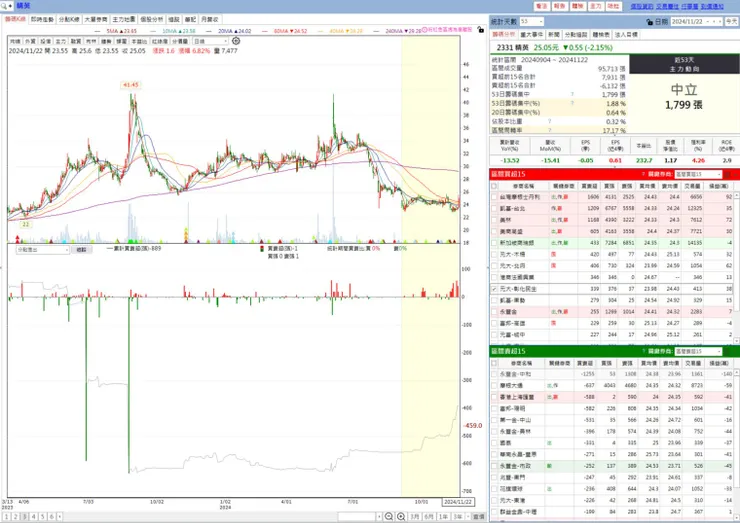Click the zoom in magnifier below chart

point(401,516)
